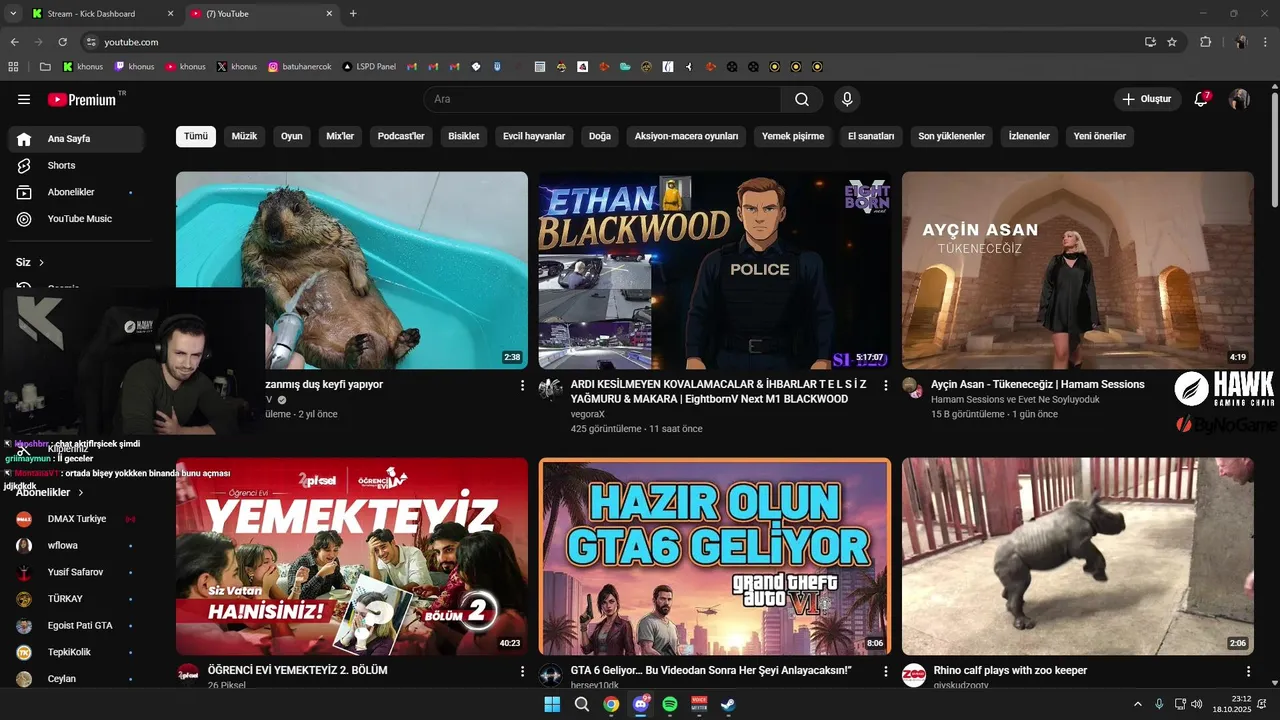Open the Chrome tab search dropdown
The image size is (1280, 720).
click(13, 13)
